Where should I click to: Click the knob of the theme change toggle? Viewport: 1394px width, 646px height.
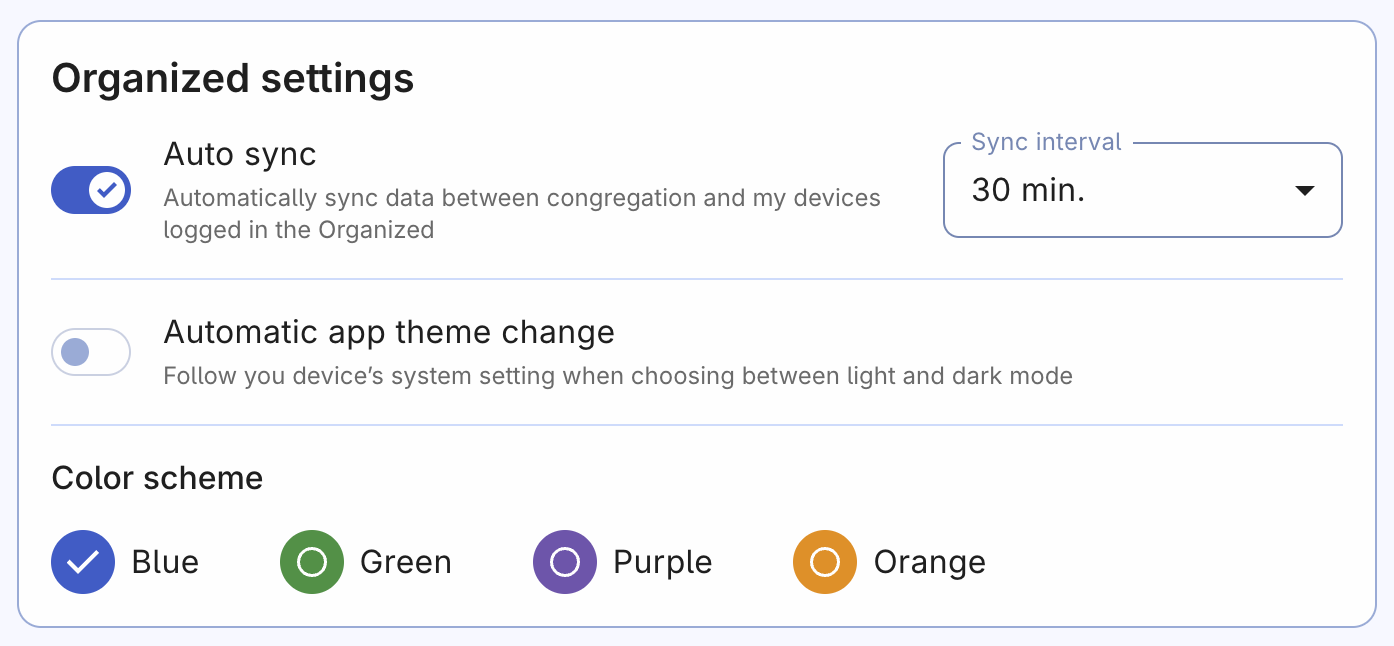[74, 352]
